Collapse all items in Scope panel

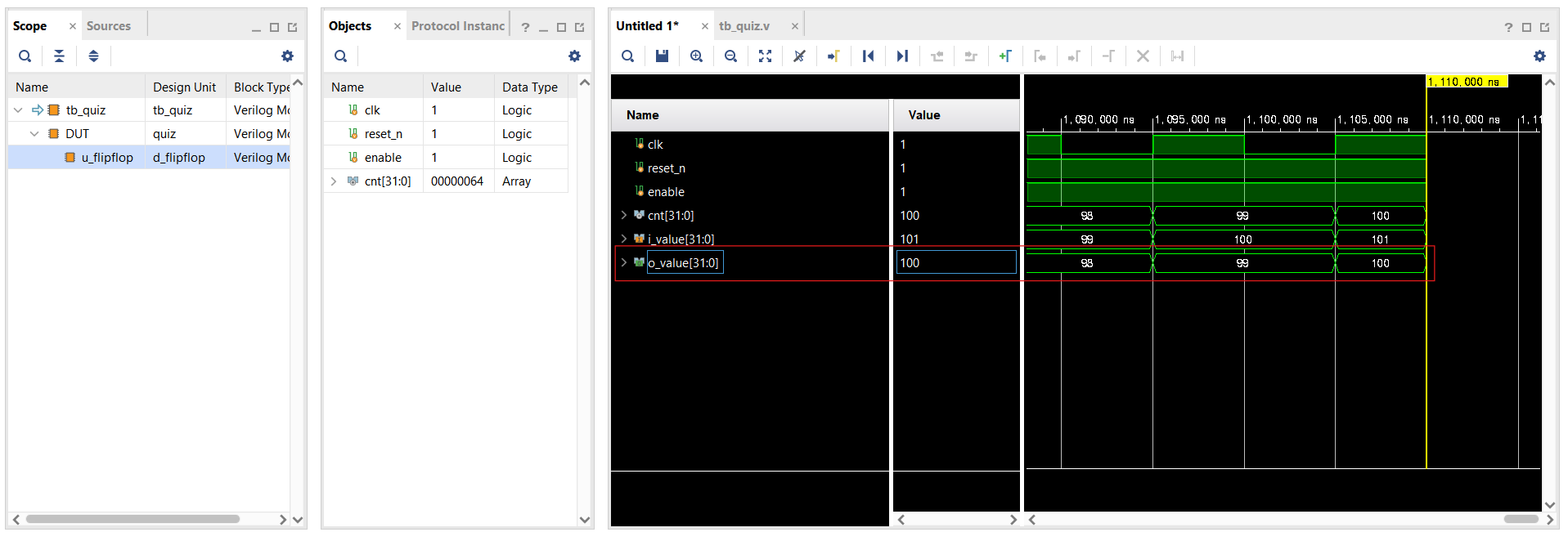click(x=59, y=56)
